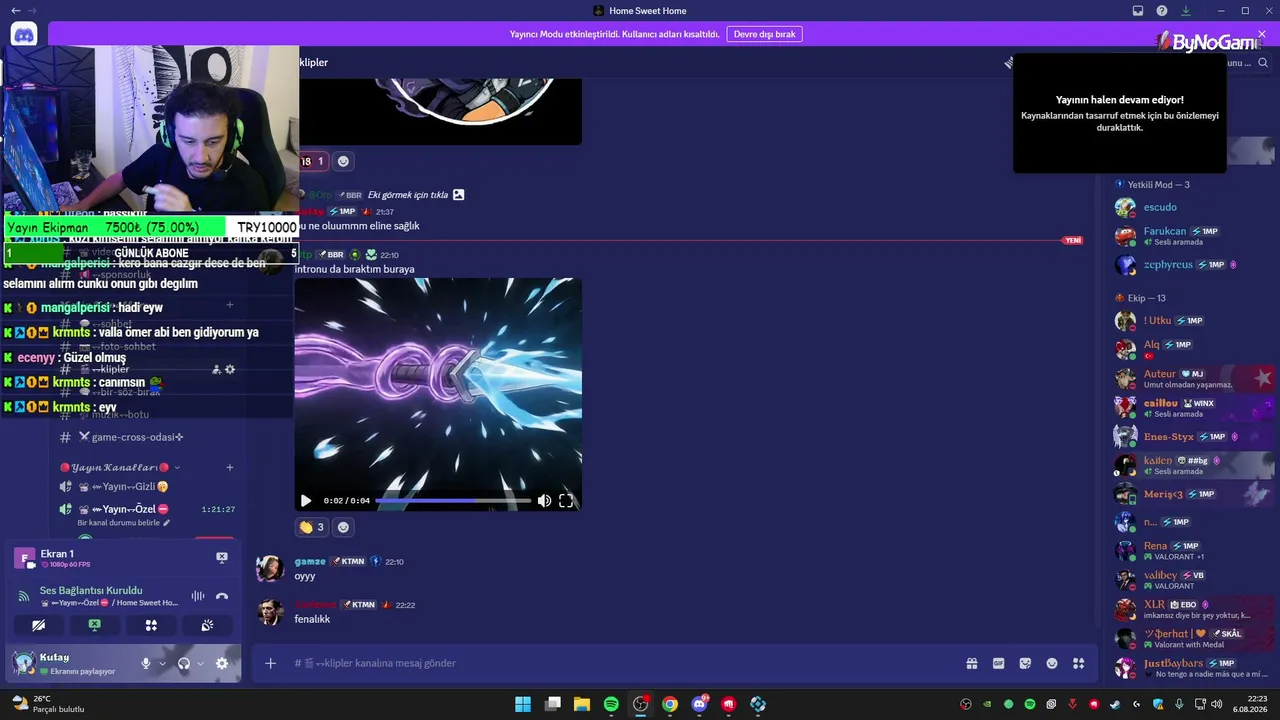Viewport: 1280px width, 720px height.
Task: Click the video progress bar
Action: point(452,501)
